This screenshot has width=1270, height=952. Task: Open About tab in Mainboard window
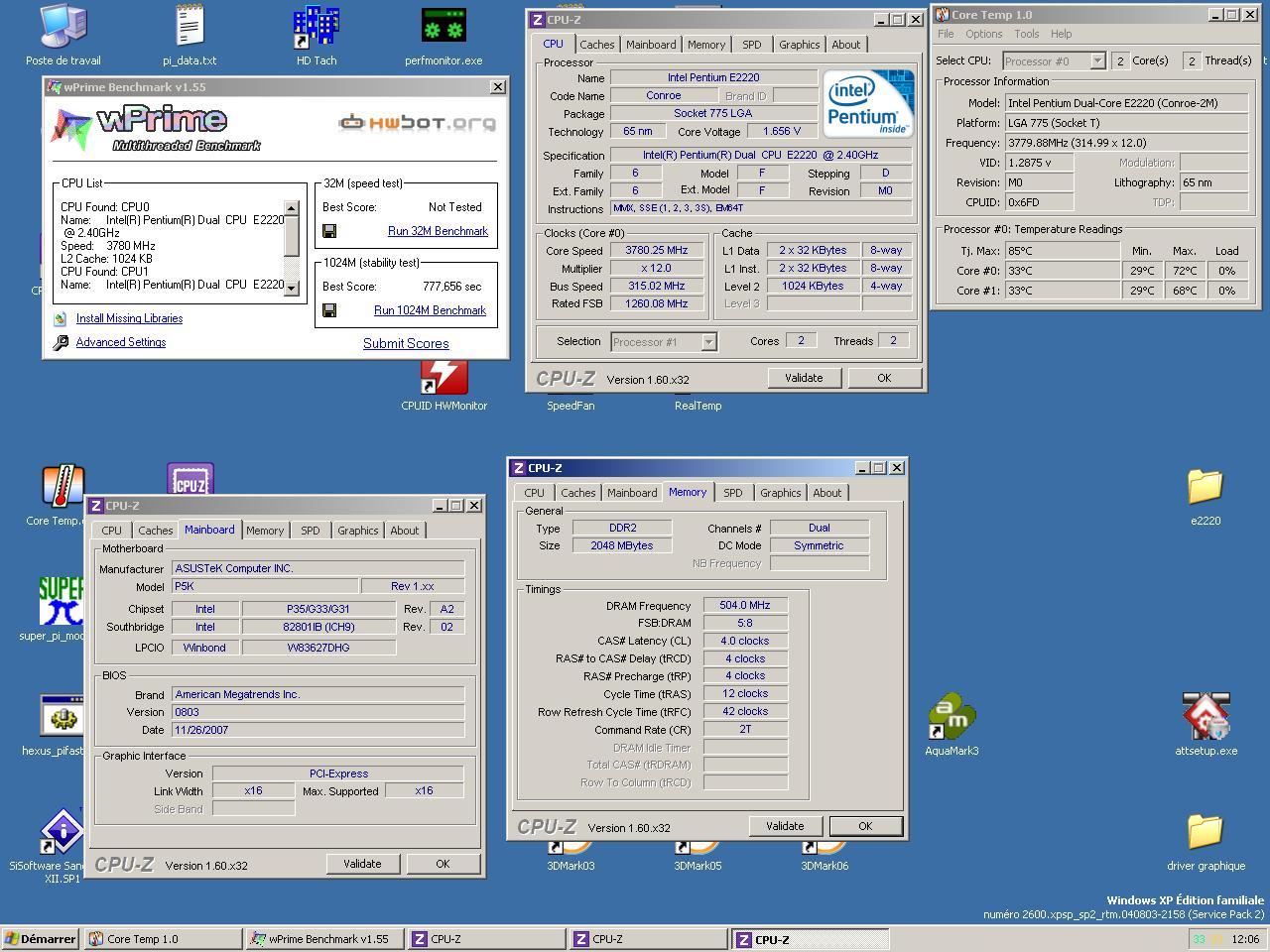[404, 531]
